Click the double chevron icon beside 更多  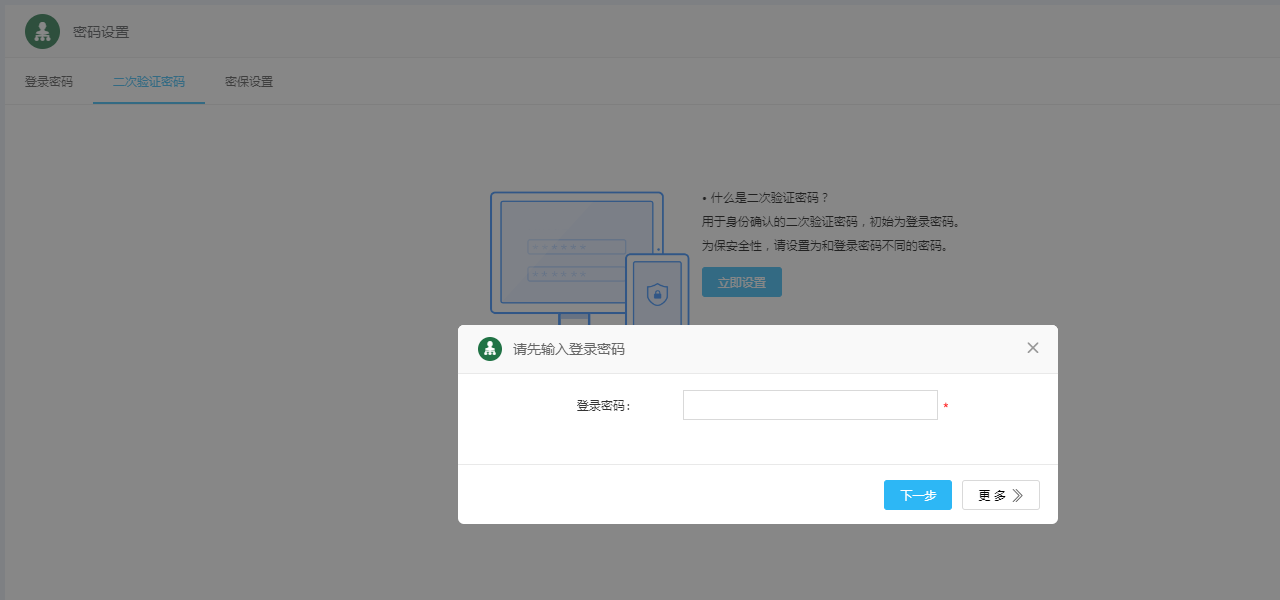[x=1018, y=495]
